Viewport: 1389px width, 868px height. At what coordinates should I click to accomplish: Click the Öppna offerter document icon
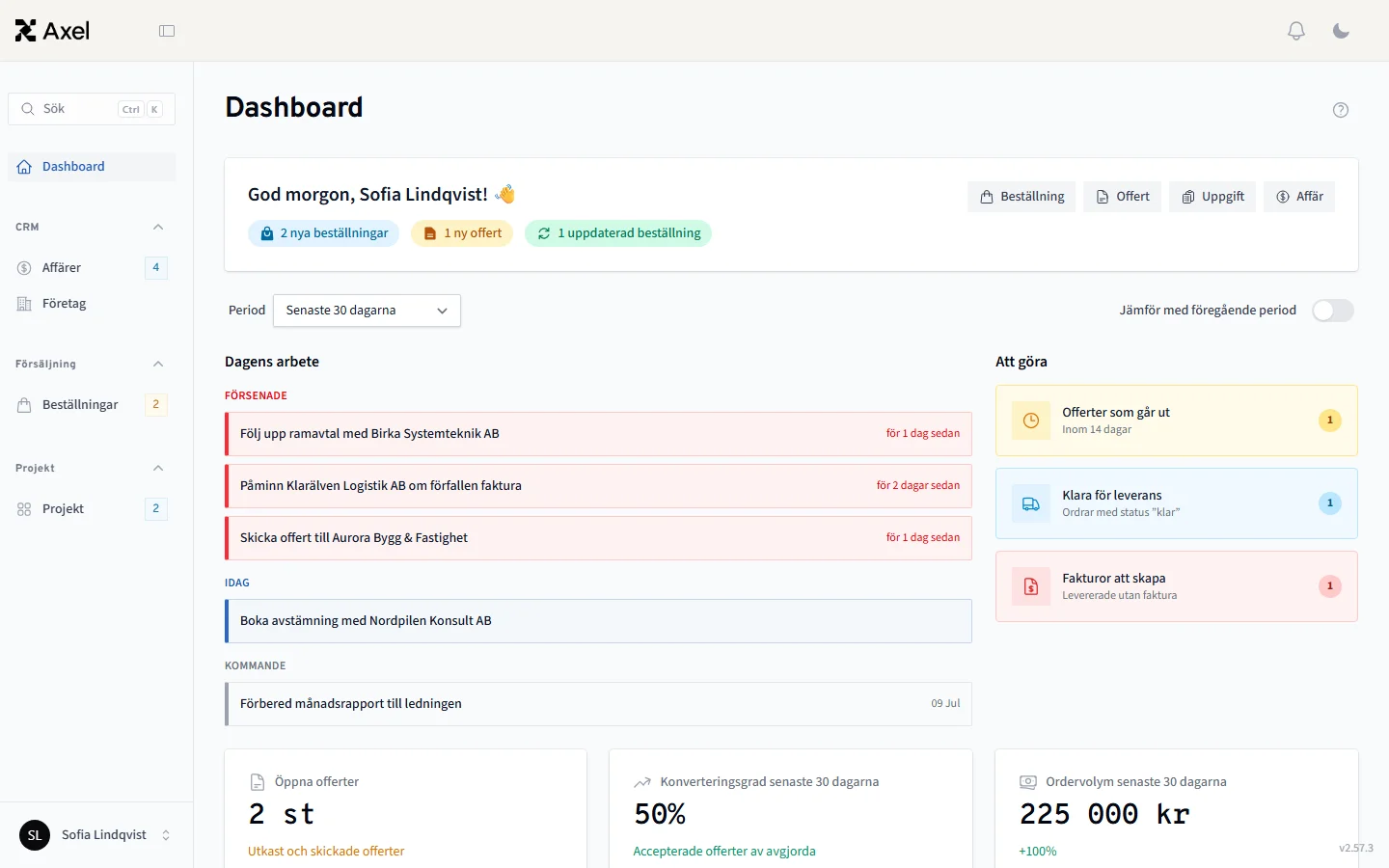[258, 782]
